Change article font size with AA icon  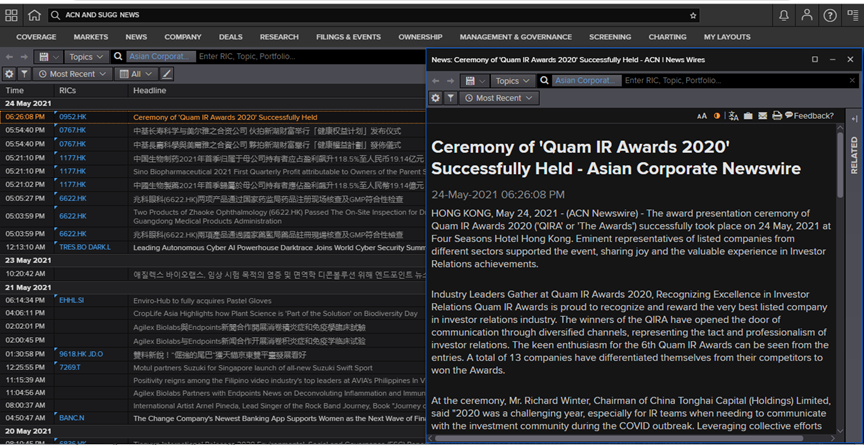pos(701,116)
